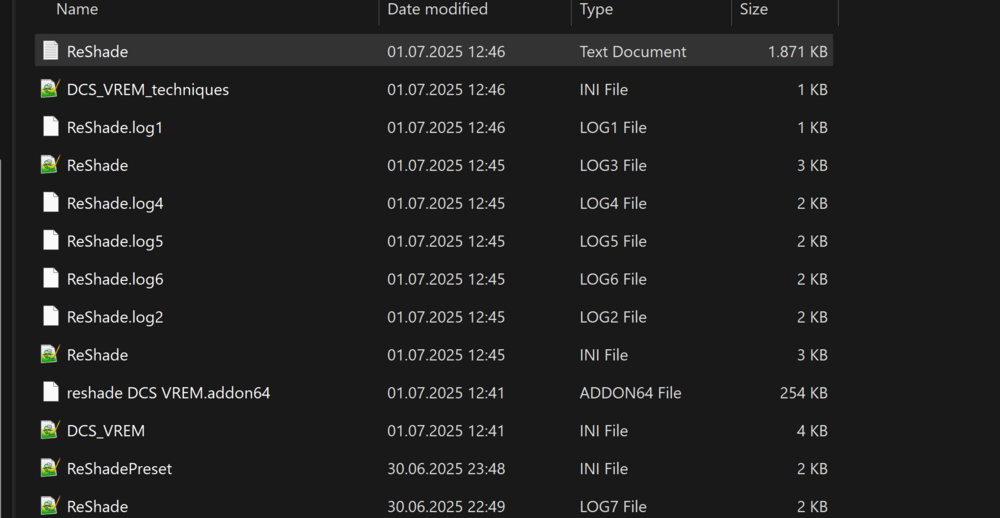Select the ReShadePreset file name
This screenshot has width=1000, height=518.
(x=119, y=469)
